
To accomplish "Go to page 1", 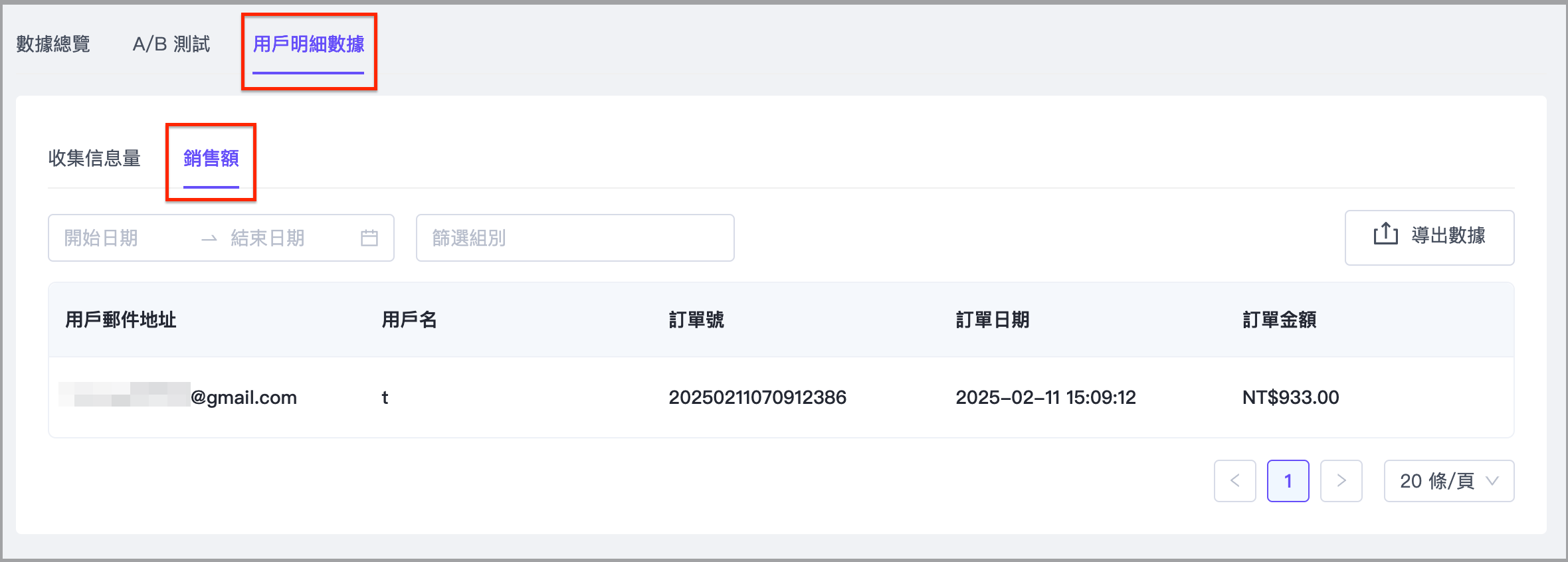I will [1288, 480].
